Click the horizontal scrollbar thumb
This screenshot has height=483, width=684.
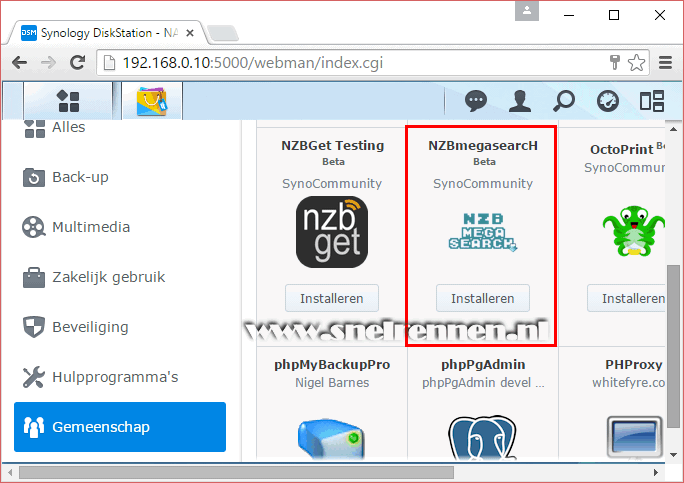point(236,472)
